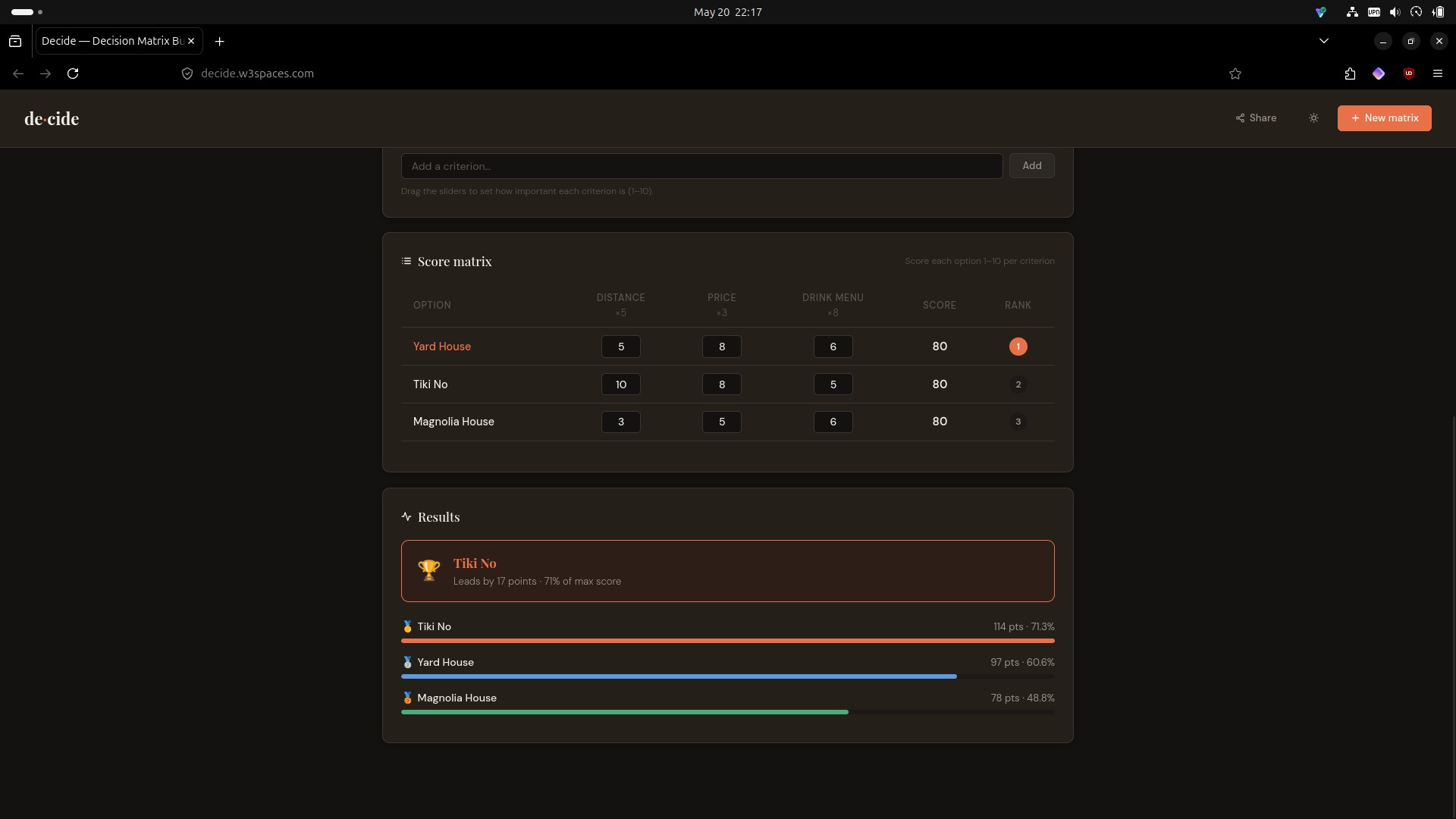Click the Rank column header
The width and height of the screenshot is (1456, 819).
tap(1018, 305)
